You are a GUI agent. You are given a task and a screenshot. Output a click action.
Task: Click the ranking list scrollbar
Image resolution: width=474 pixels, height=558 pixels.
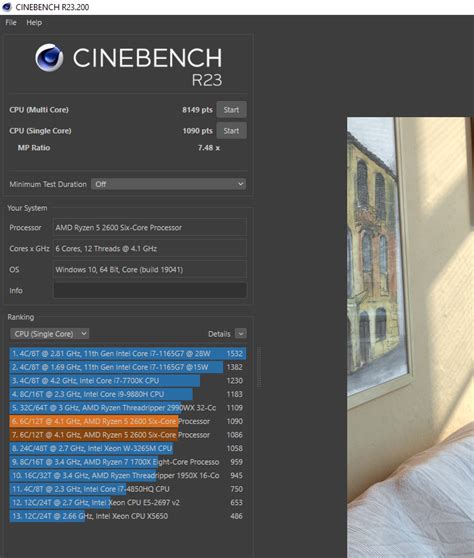click(x=259, y=367)
